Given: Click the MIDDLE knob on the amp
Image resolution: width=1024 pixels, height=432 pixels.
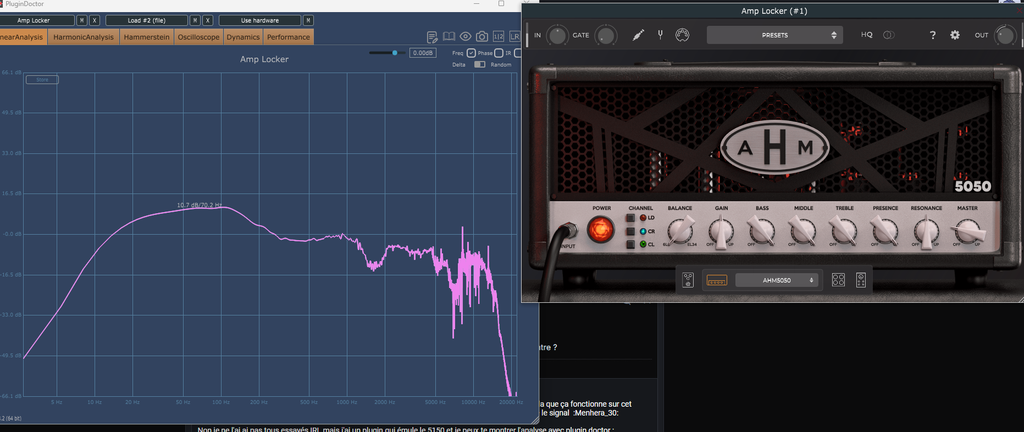Looking at the screenshot, I should click(803, 231).
